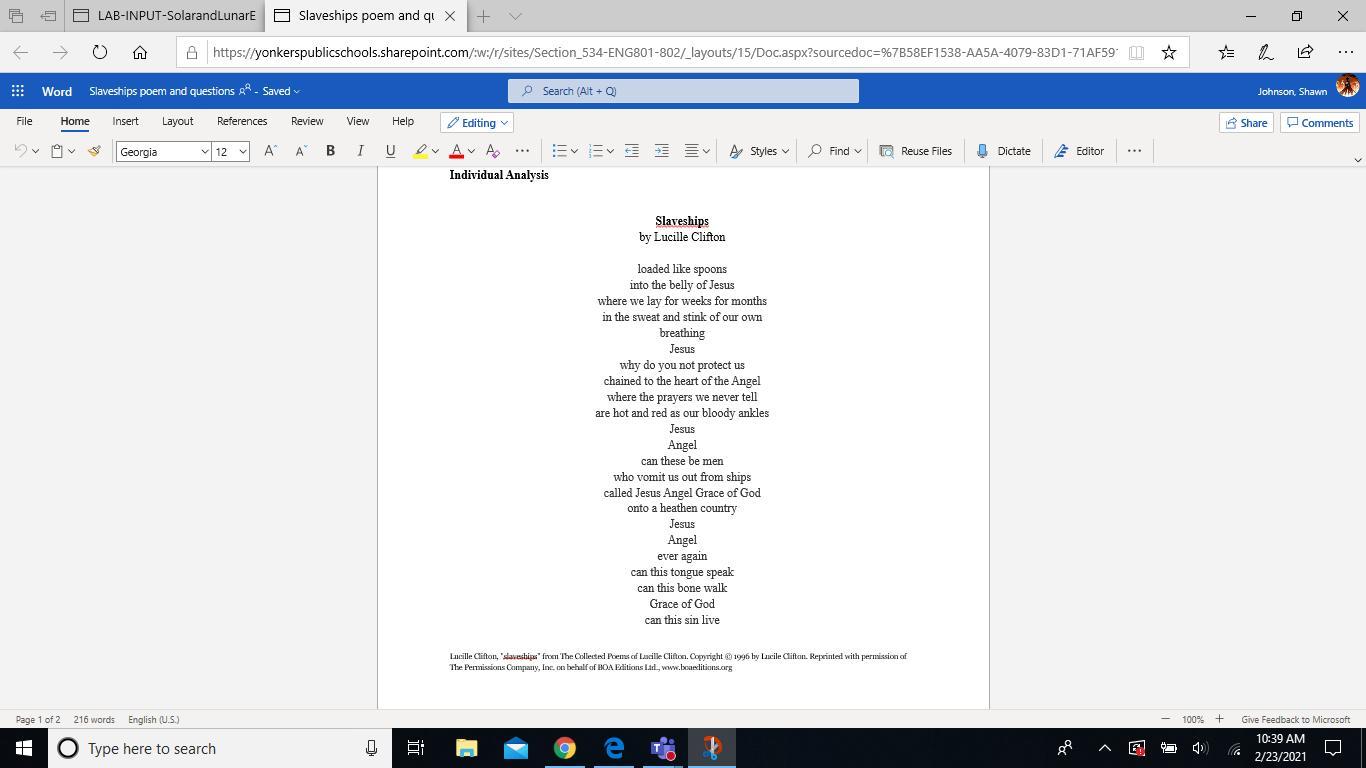
Task: Click the Paste clipboard icon
Action: point(57,151)
